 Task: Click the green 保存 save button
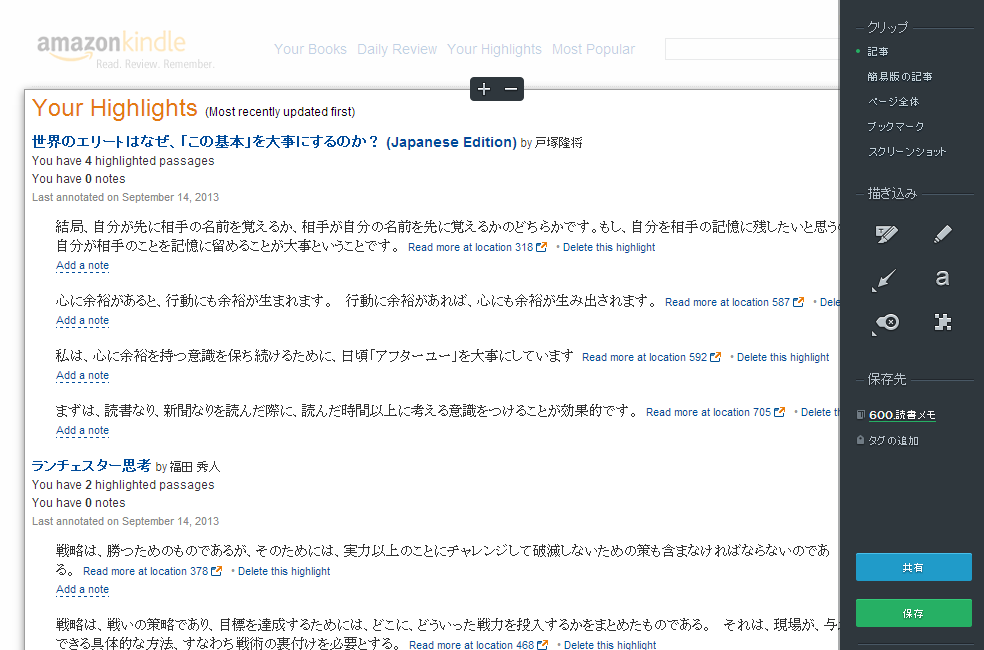[x=914, y=613]
